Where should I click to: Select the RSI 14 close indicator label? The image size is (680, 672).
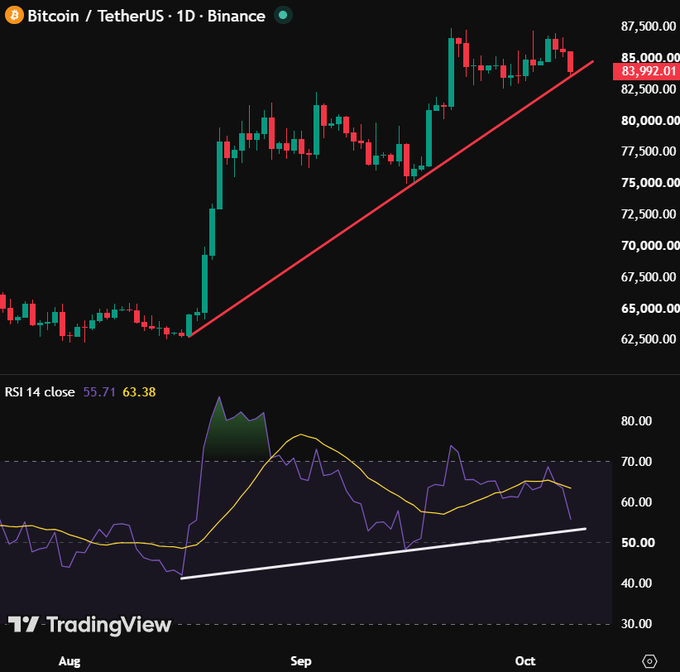click(40, 392)
